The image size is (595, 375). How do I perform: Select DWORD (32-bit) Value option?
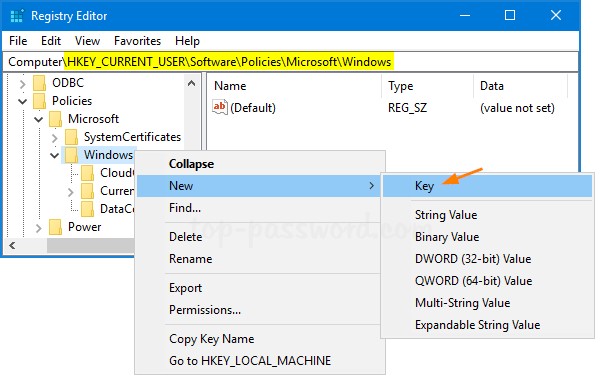tap(473, 259)
